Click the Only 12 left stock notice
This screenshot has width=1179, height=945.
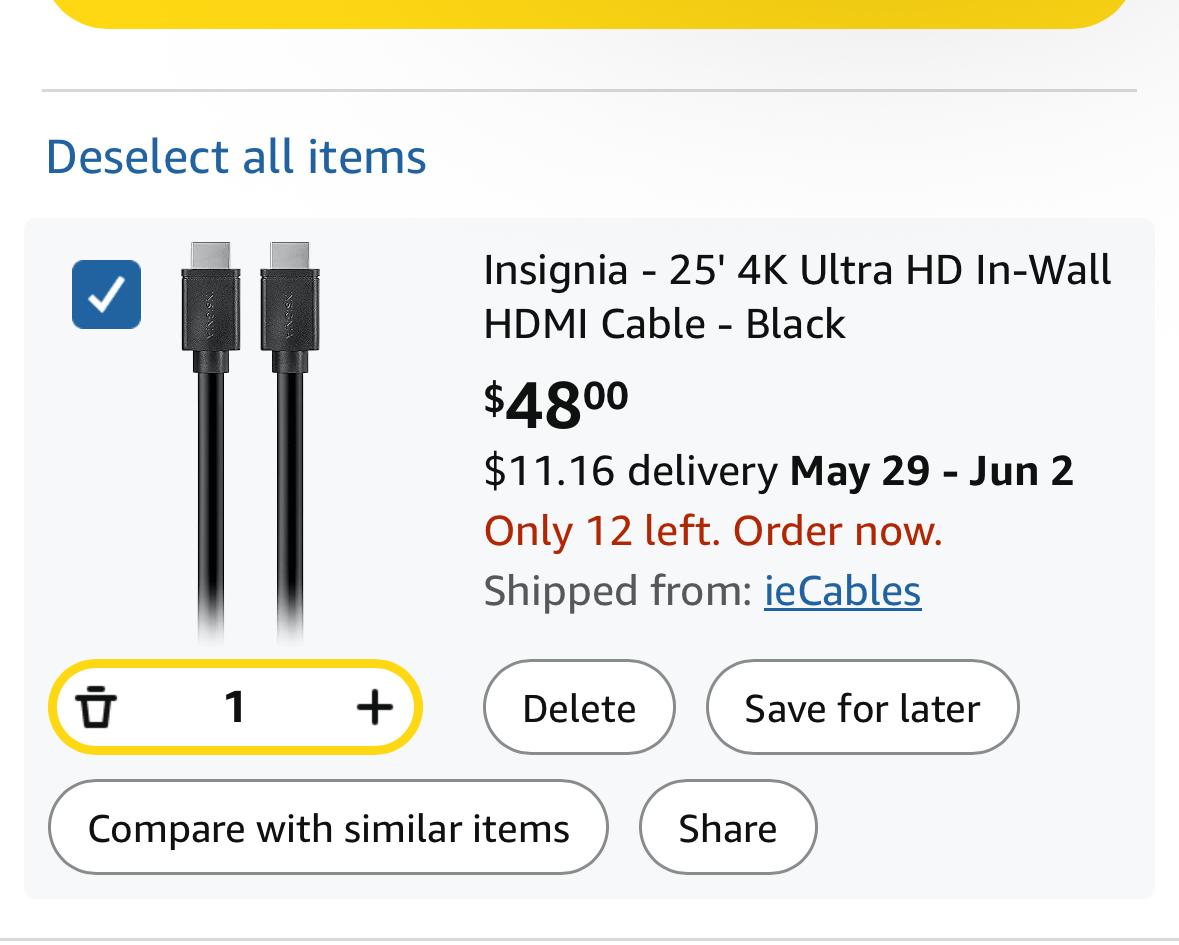click(x=713, y=531)
